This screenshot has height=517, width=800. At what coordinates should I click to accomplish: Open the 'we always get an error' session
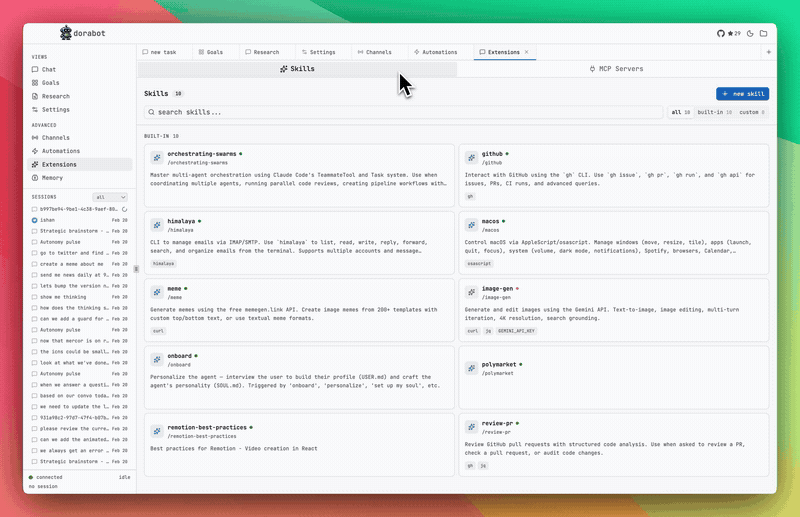click(80, 451)
